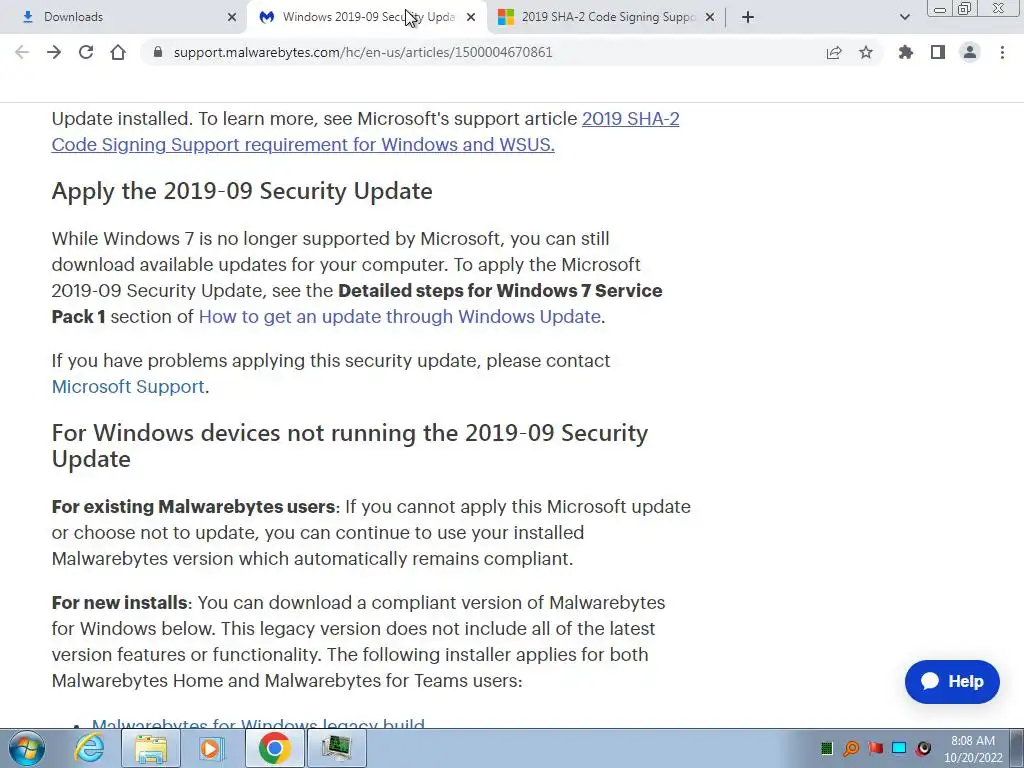Close the Windows 2019-09 Security Update tab
1024x768 pixels.
click(x=471, y=17)
